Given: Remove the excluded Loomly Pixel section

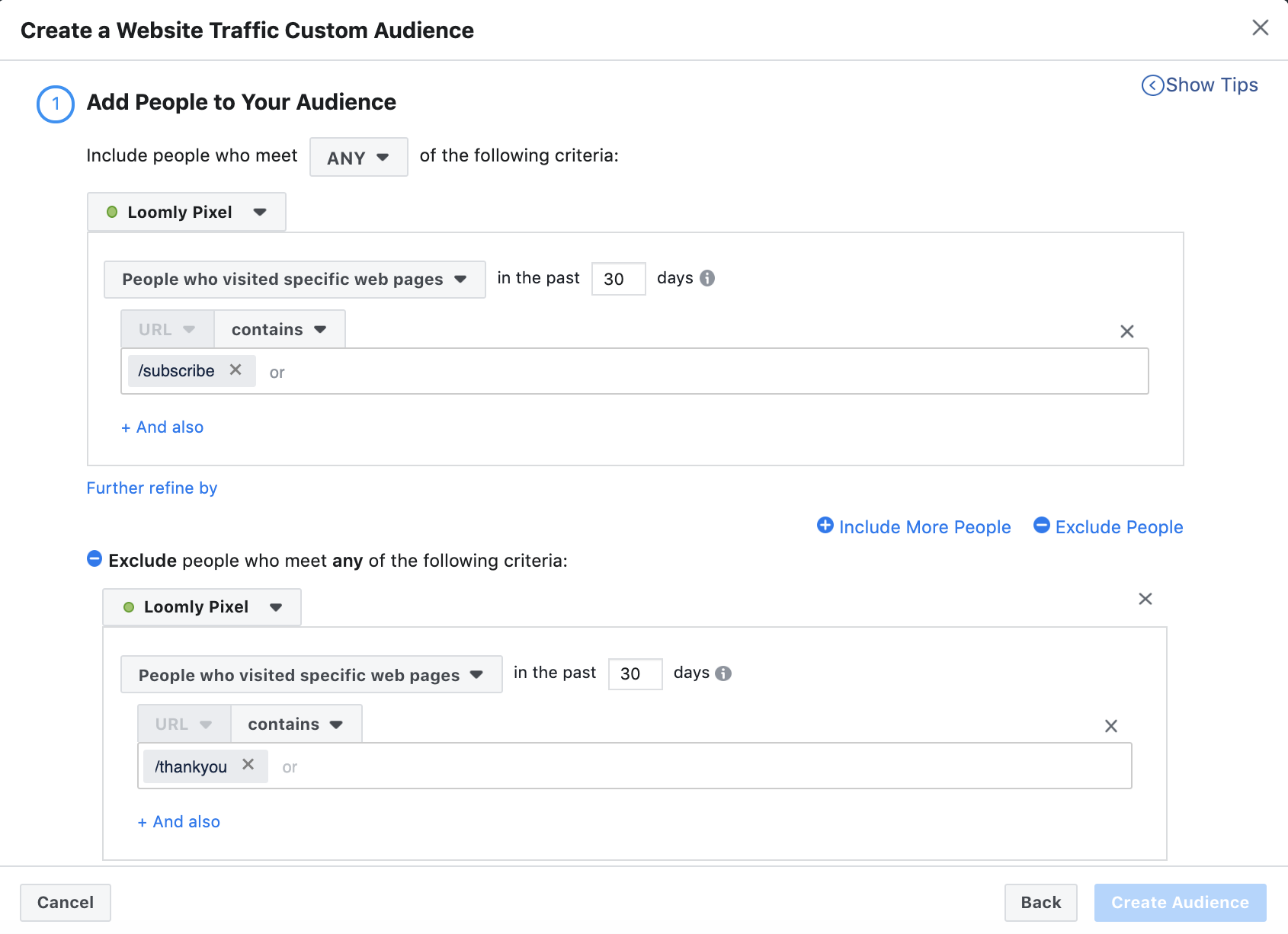Looking at the screenshot, I should pos(1145,599).
